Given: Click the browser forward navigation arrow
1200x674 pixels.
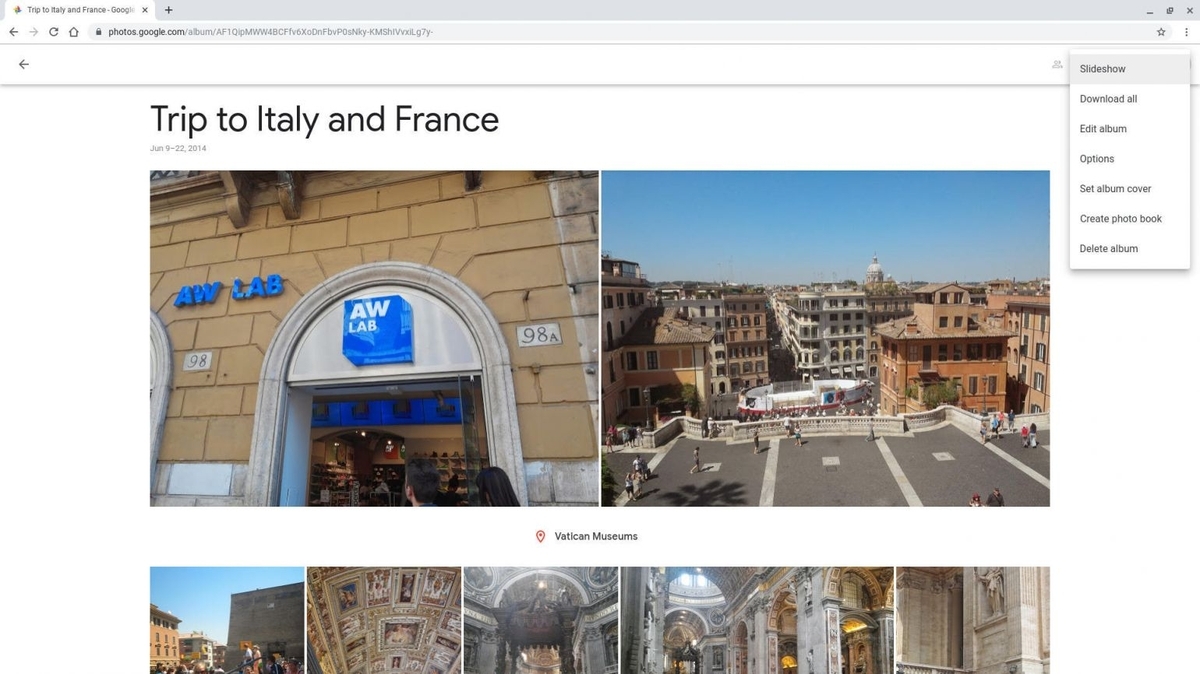Looking at the screenshot, I should pos(32,31).
